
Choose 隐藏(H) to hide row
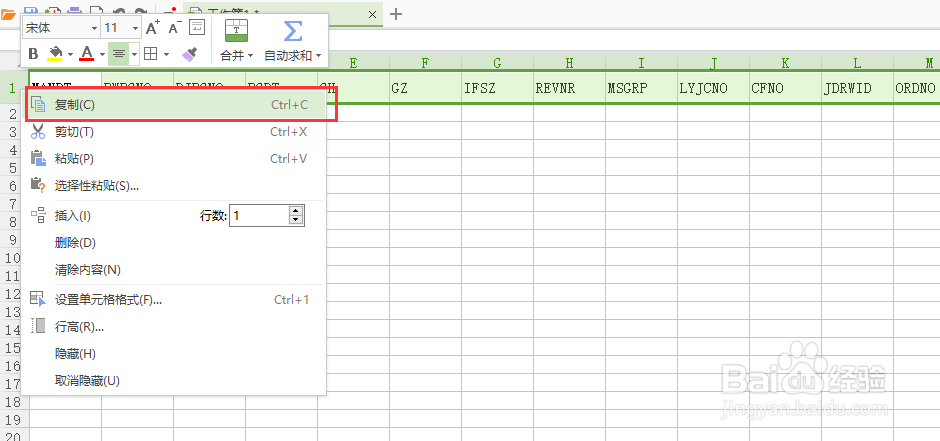point(174,354)
